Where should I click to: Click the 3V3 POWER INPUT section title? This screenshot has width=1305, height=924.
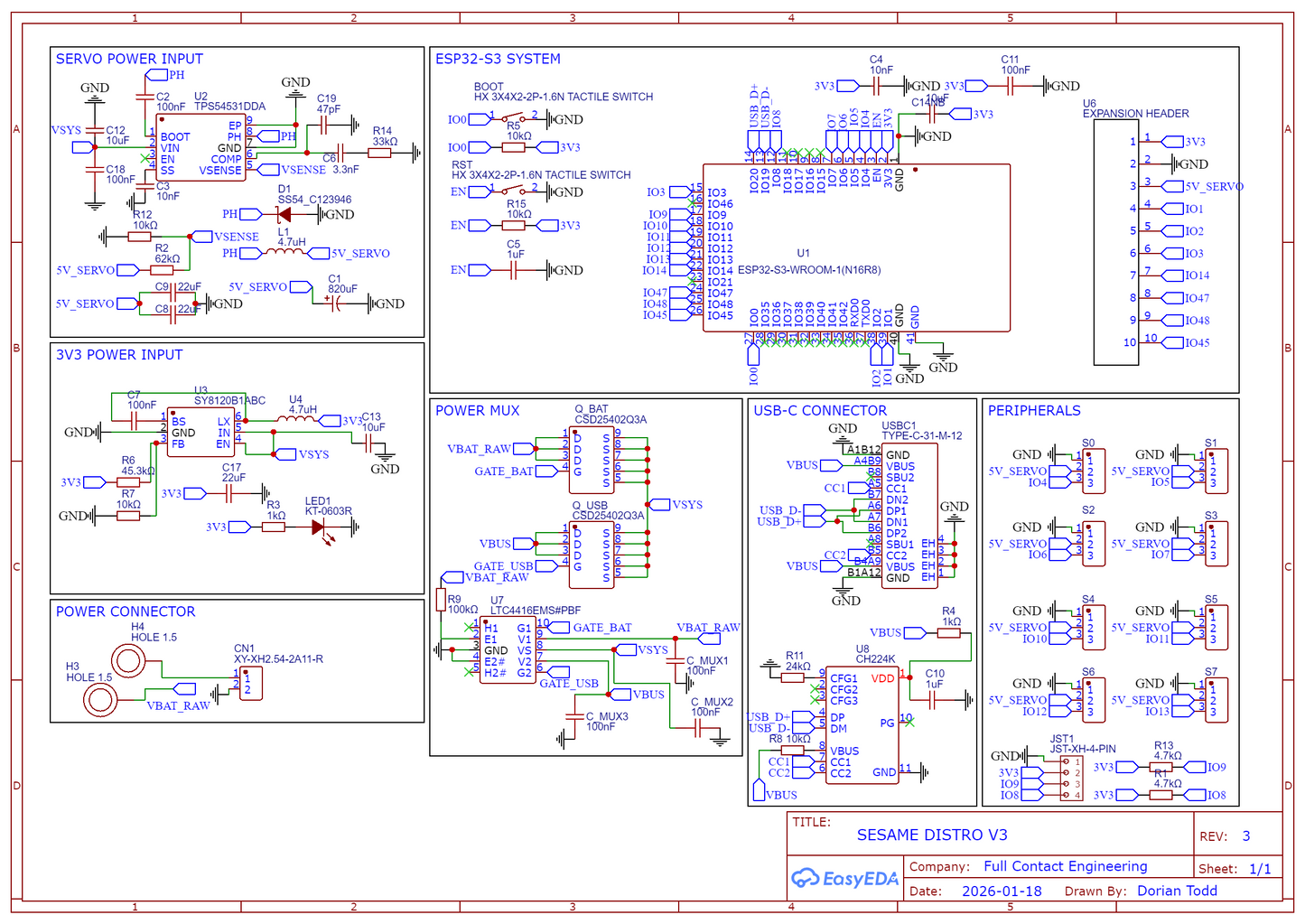[119, 355]
